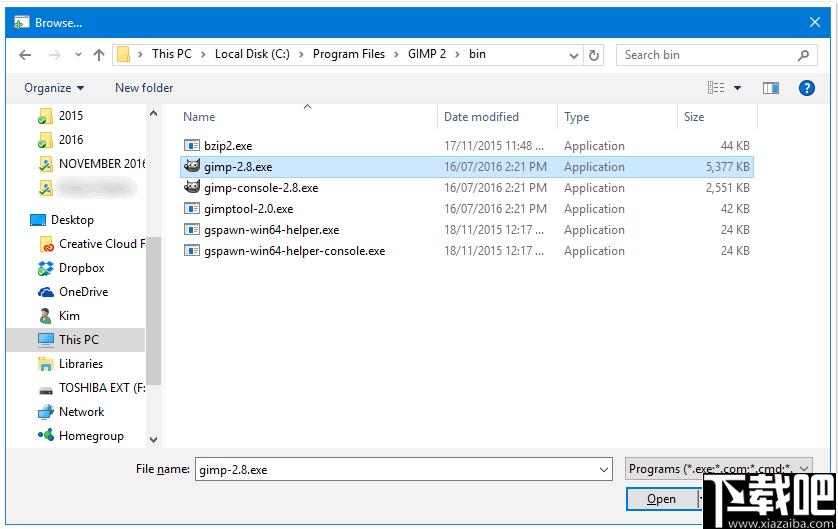Go up one folder level
This screenshot has width=838, height=529.
tap(99, 55)
